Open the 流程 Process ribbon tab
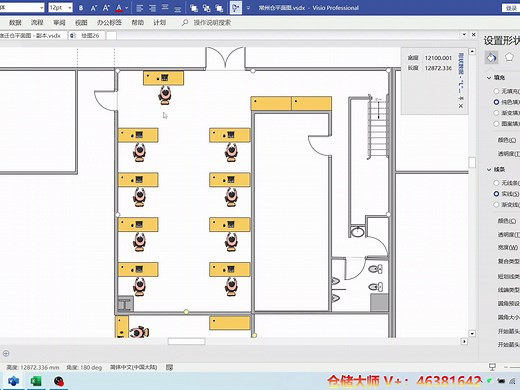 [x=37, y=23]
